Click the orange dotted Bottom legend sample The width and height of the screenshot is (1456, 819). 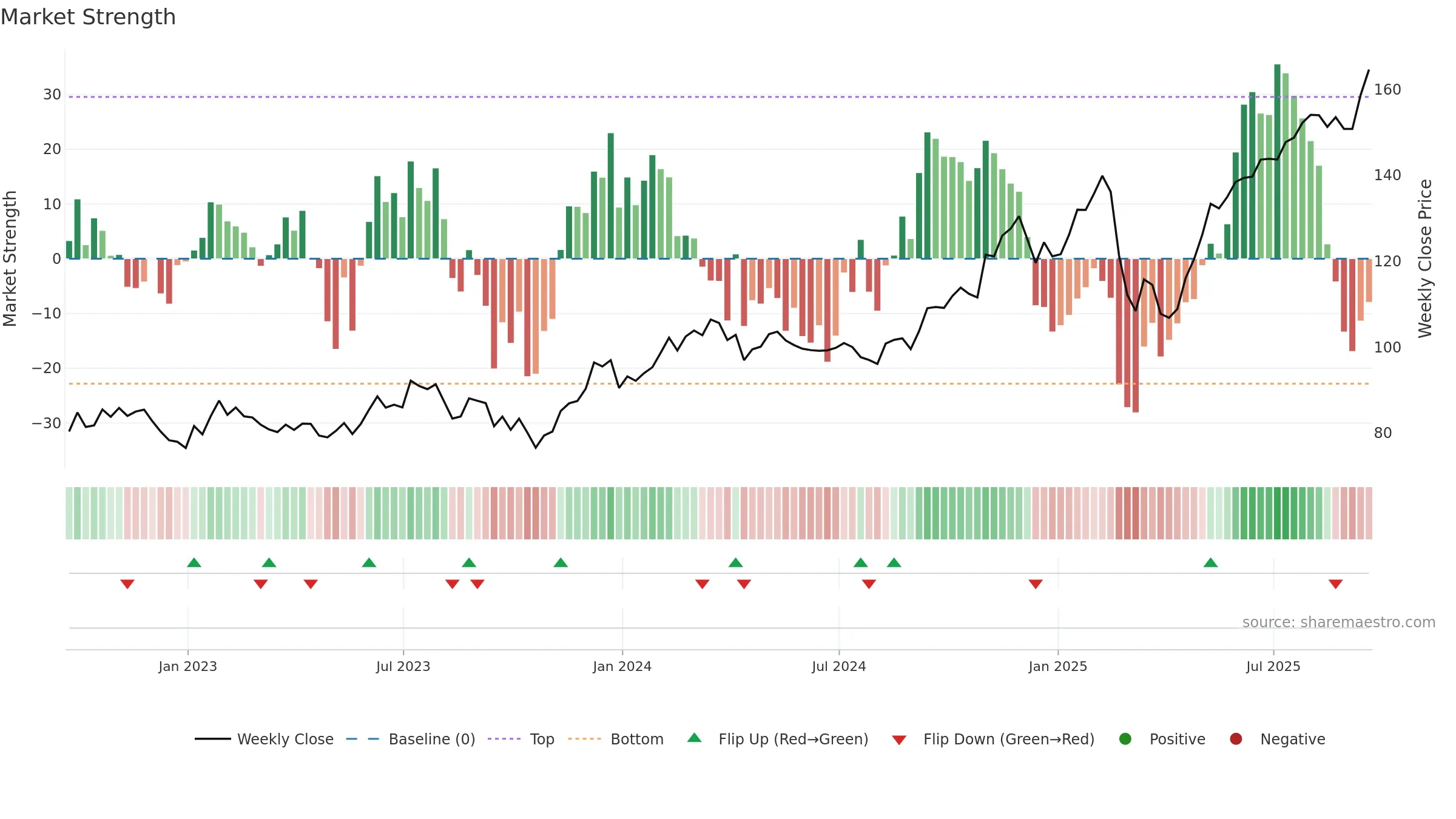585,739
